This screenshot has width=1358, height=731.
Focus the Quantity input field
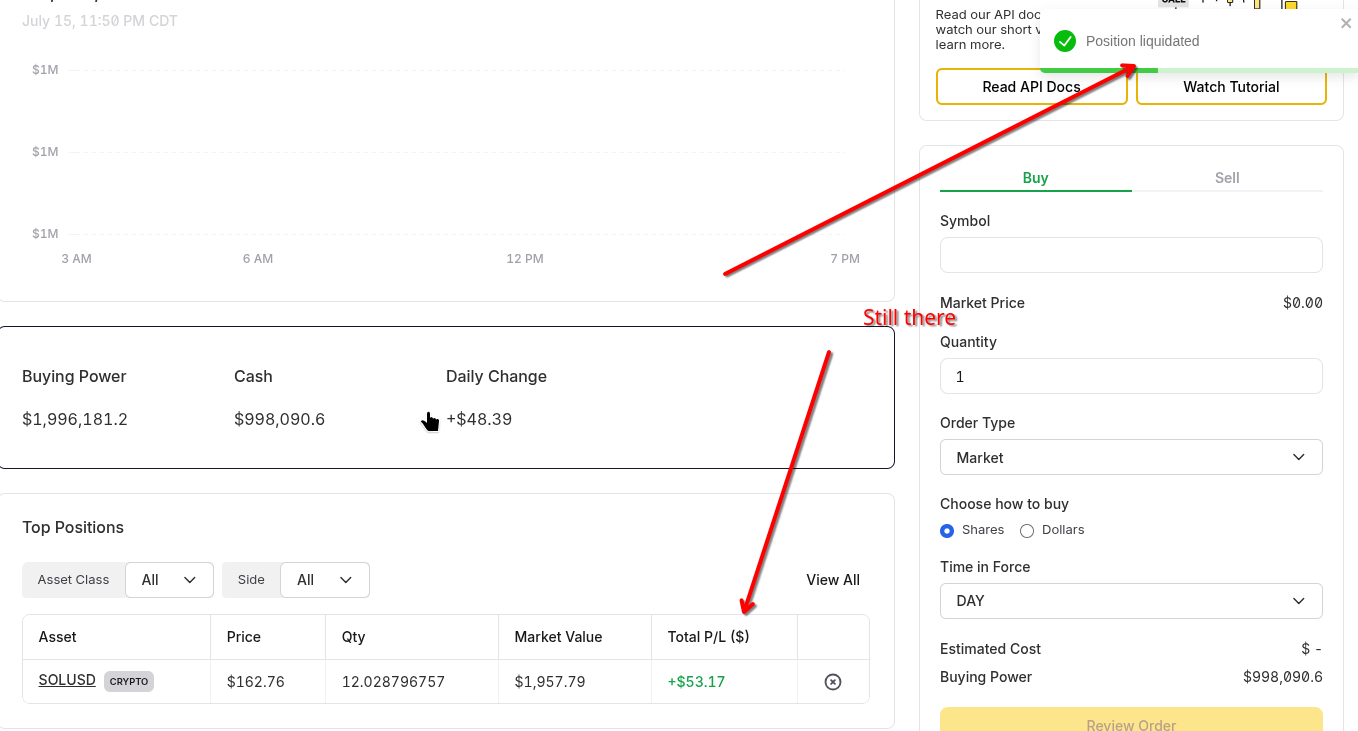click(1130, 376)
